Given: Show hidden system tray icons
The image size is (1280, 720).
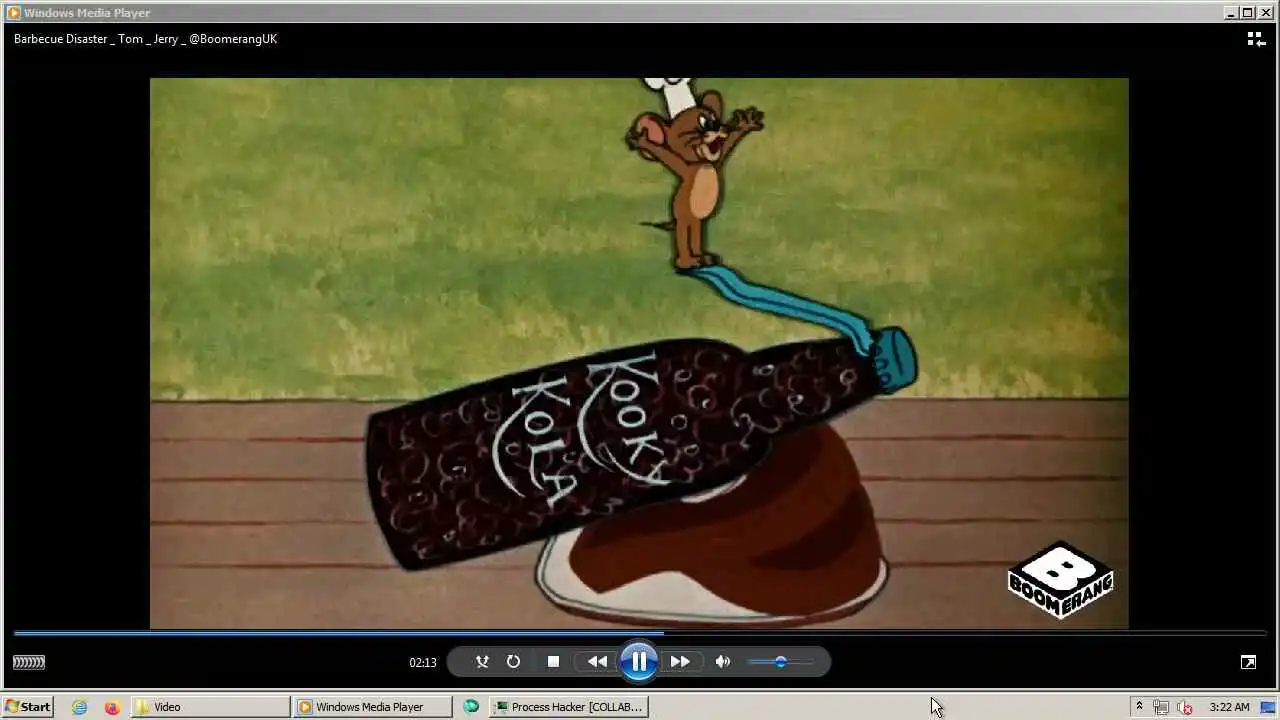Looking at the screenshot, I should 1139,706.
